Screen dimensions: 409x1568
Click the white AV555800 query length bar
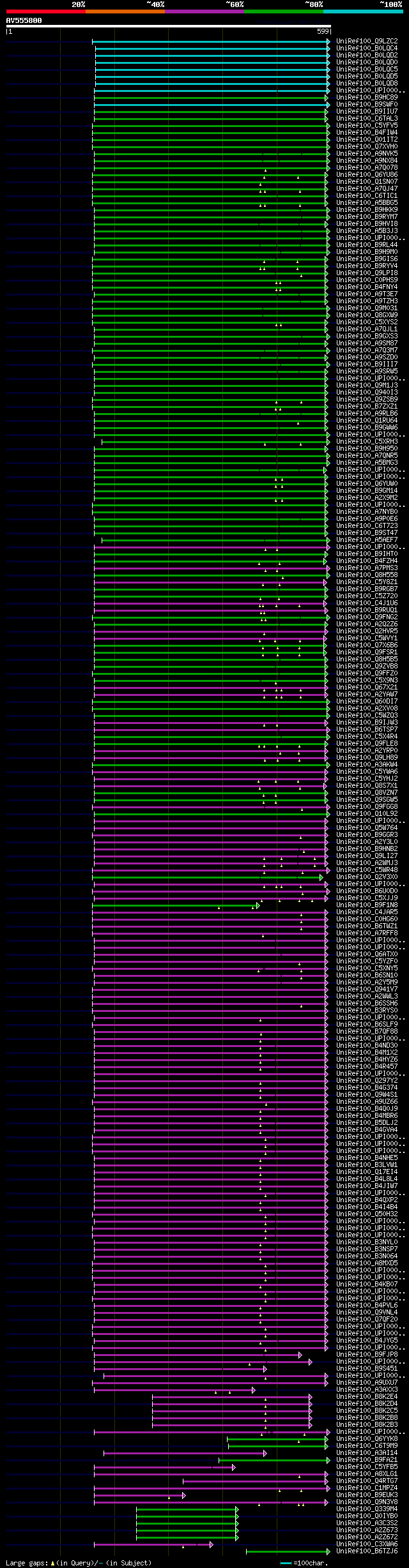coord(168,26)
